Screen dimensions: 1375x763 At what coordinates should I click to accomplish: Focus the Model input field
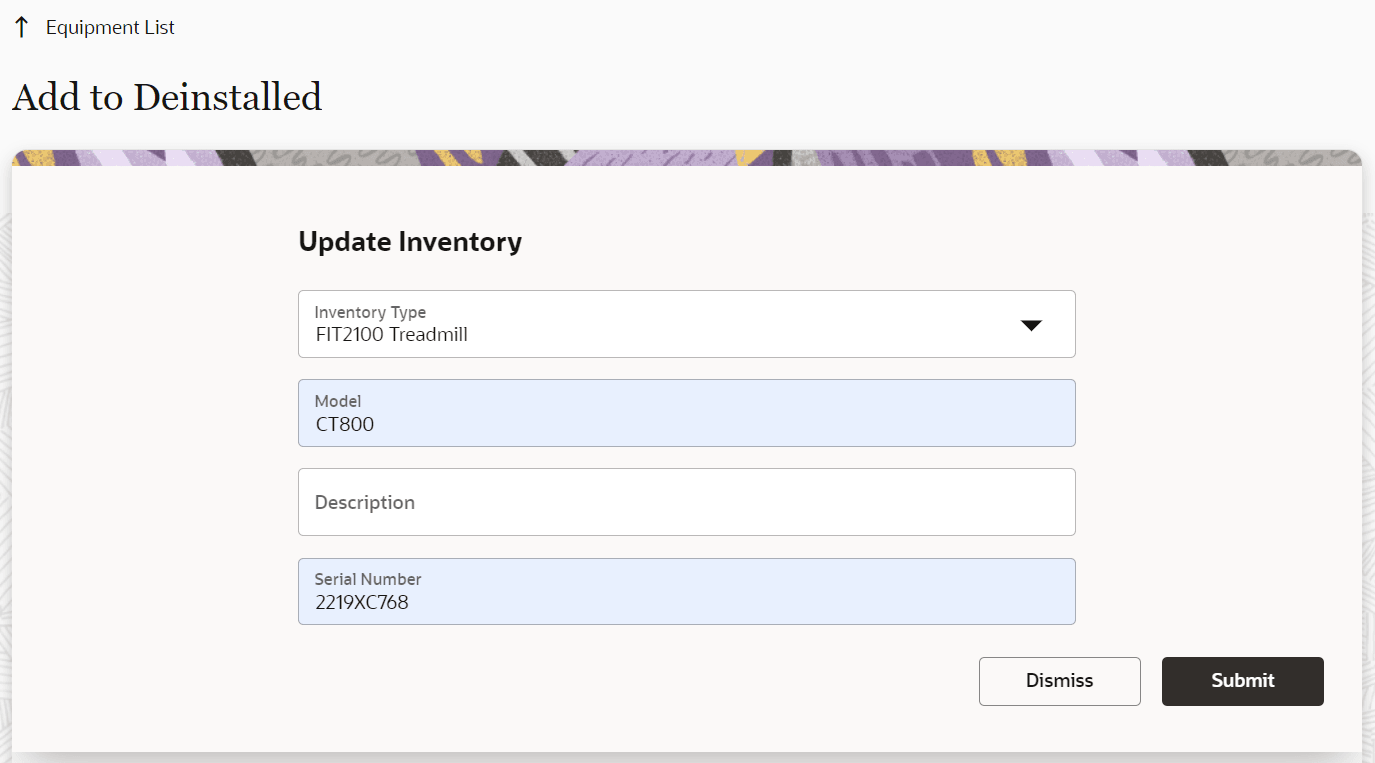click(686, 413)
